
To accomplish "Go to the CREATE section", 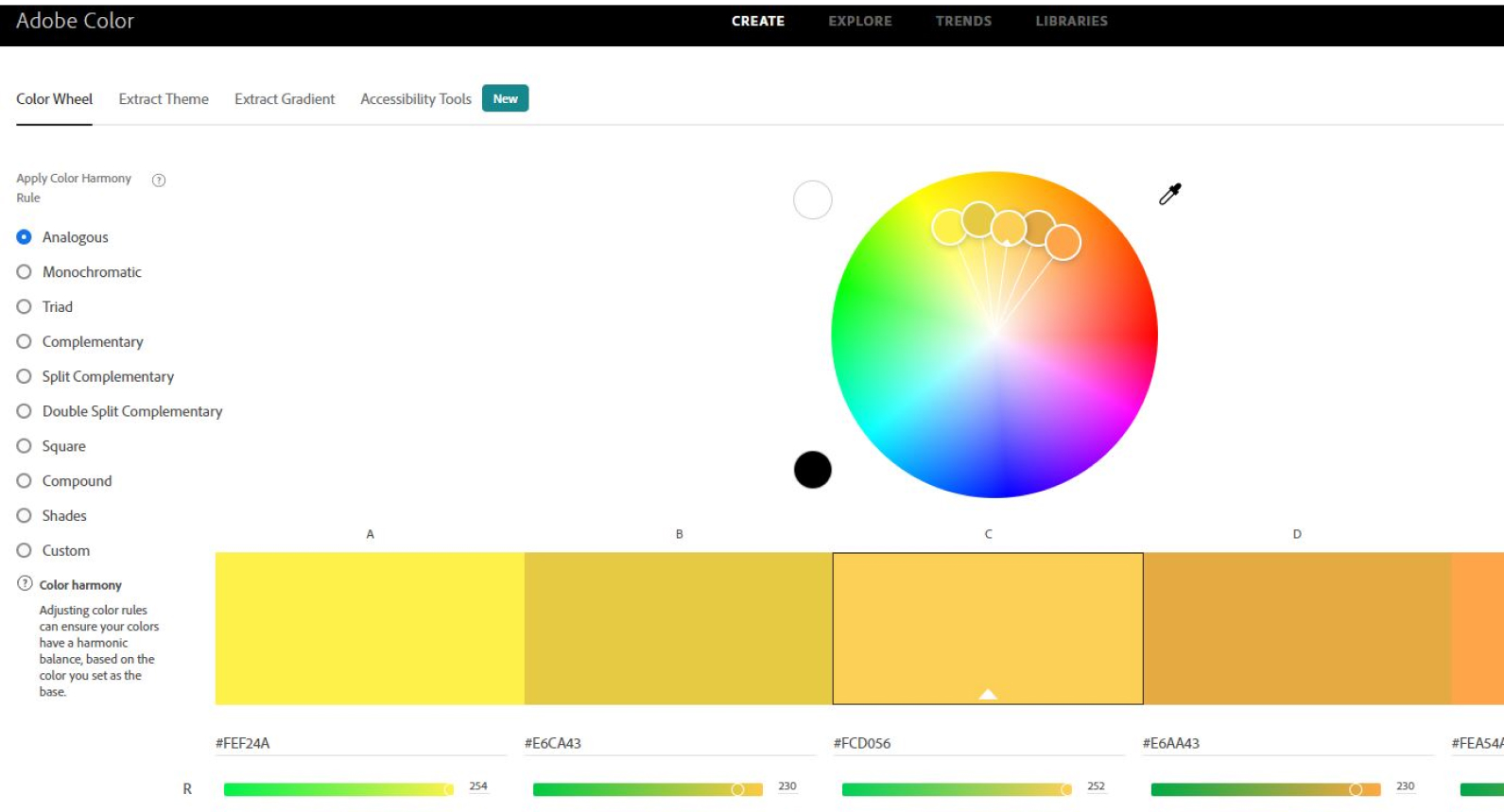I will pyautogui.click(x=758, y=21).
